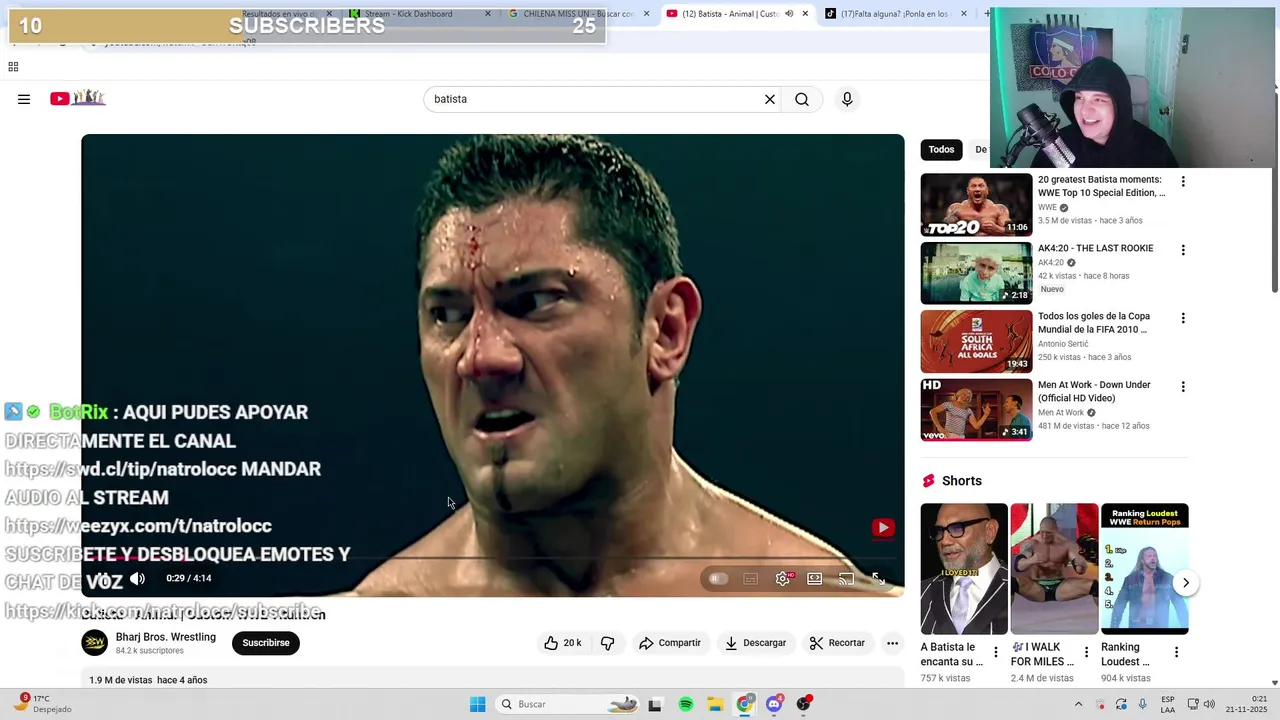Clear the 'batista' search text with X

770,99
